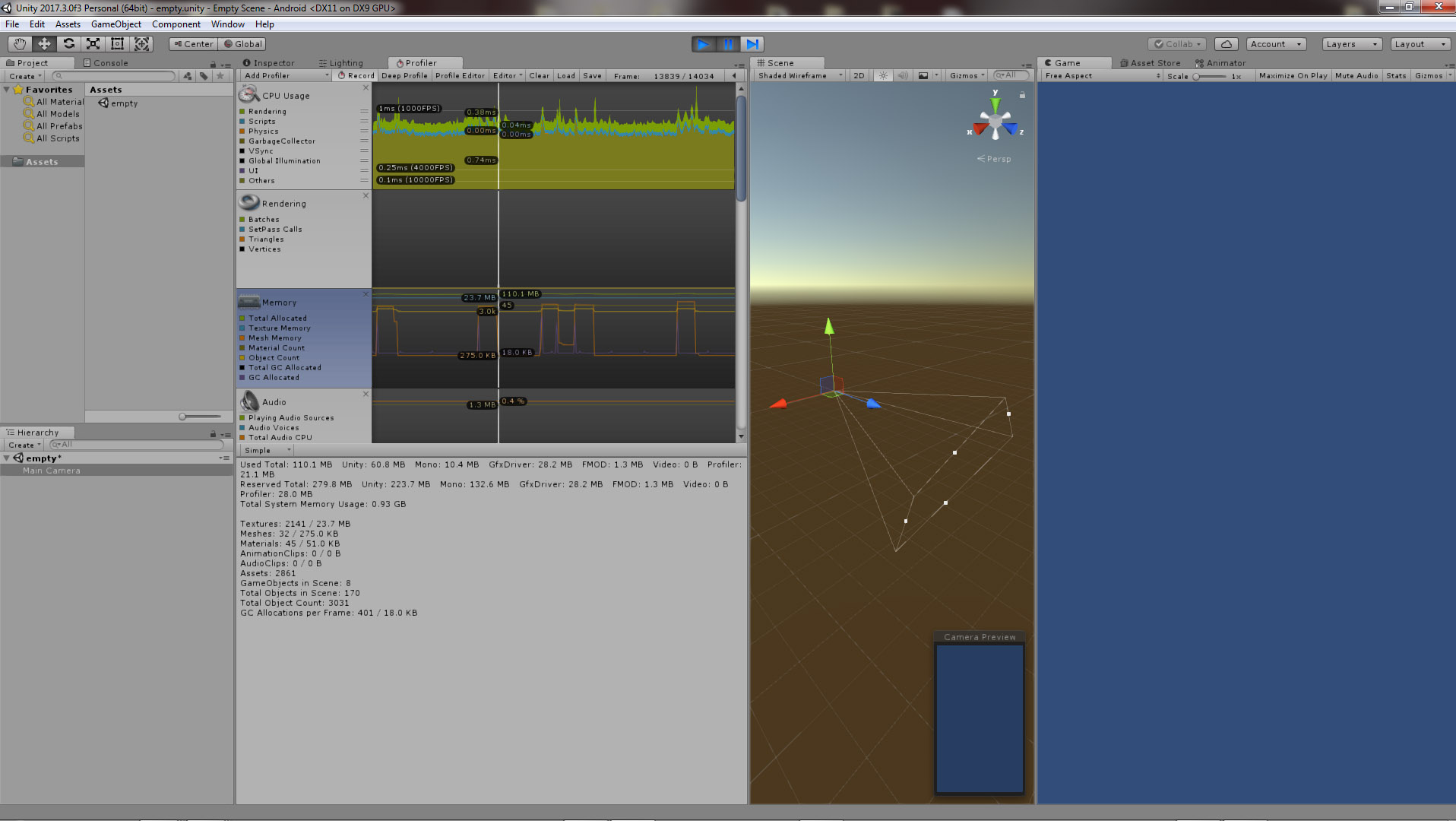Open Layout dropdown
Viewport: 1456px width, 821px height.
point(1420,44)
